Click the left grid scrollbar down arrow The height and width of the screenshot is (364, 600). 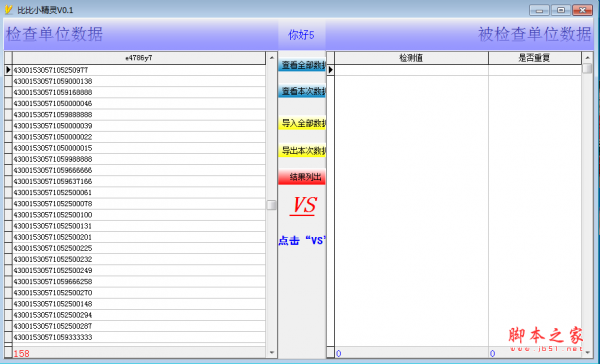272,353
